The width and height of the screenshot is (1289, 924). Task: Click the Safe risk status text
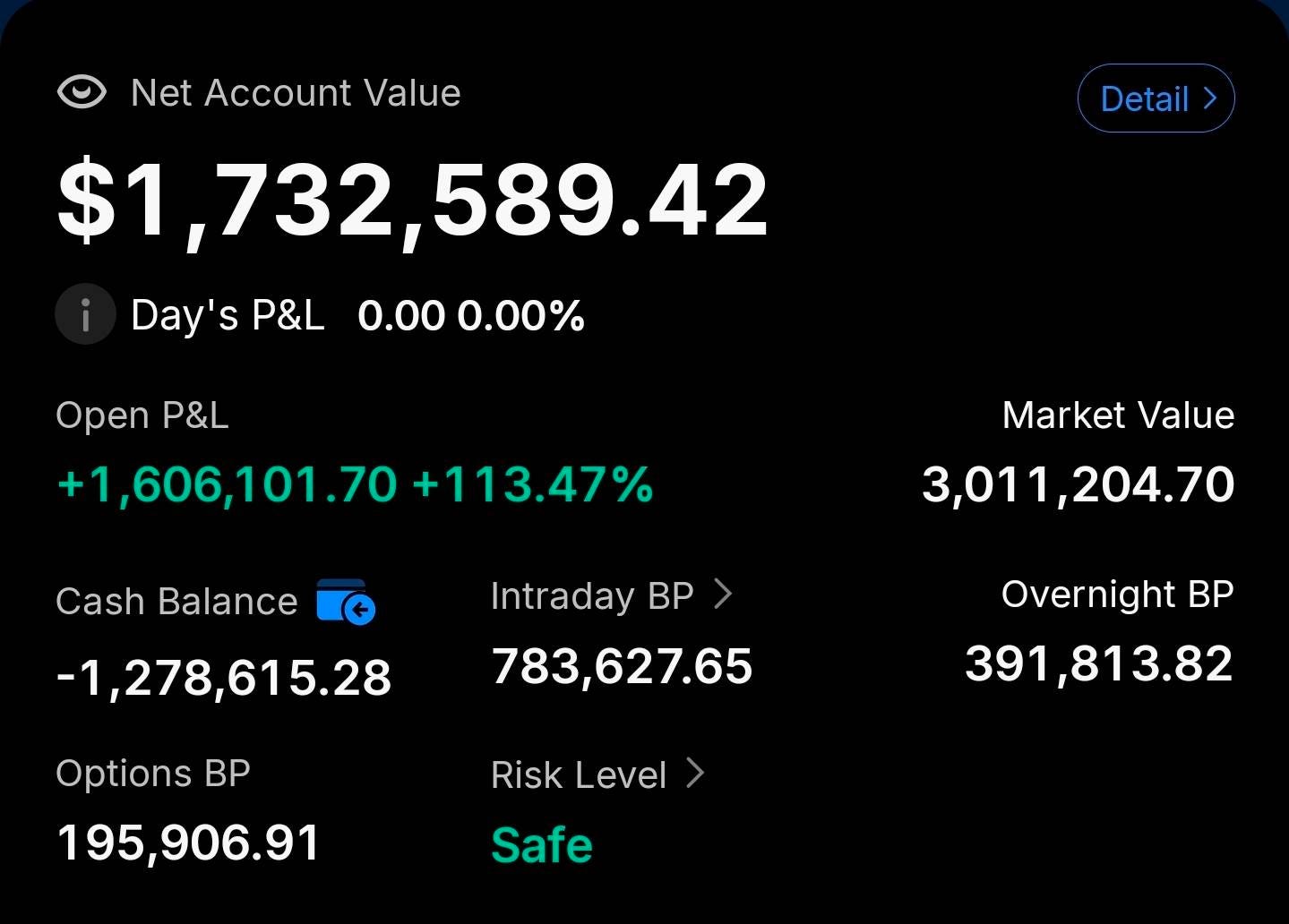[x=542, y=844]
